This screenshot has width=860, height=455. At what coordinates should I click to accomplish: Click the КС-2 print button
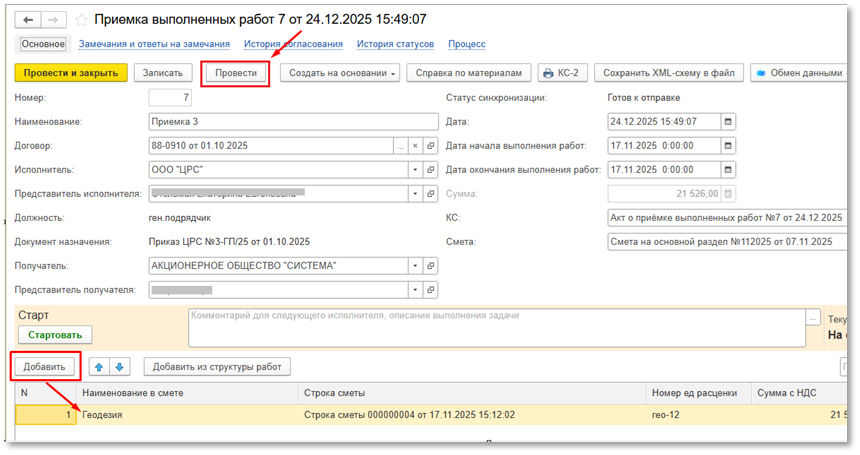[562, 73]
